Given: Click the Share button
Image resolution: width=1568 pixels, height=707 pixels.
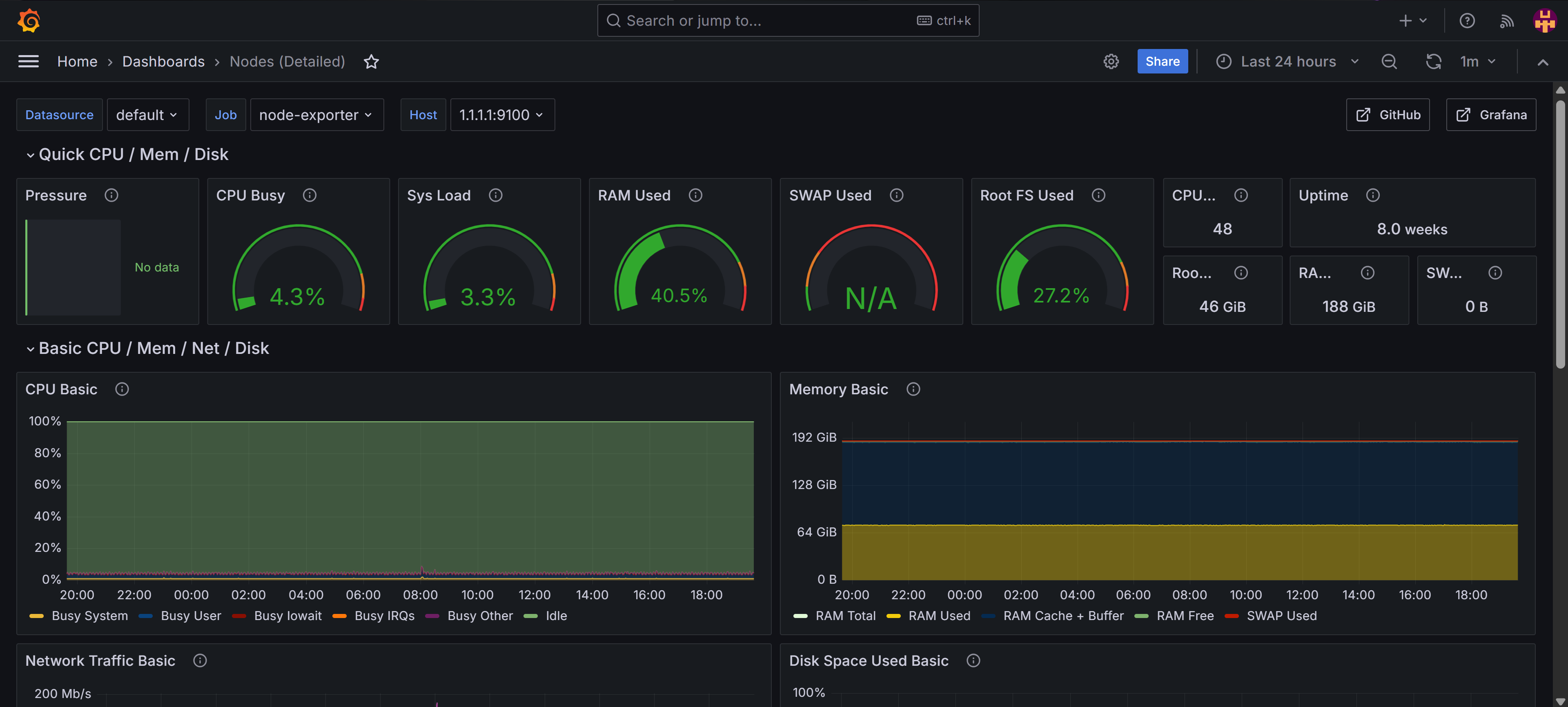Looking at the screenshot, I should click(1162, 62).
